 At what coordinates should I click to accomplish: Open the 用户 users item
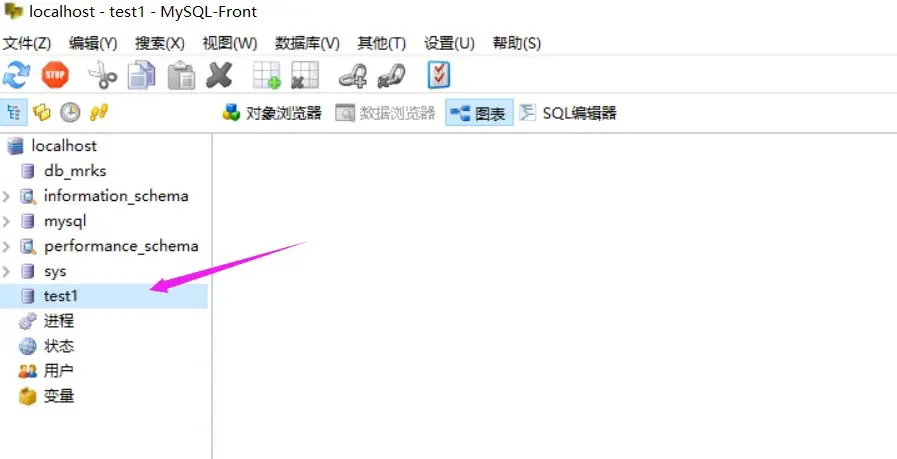pyautogui.click(x=46, y=371)
